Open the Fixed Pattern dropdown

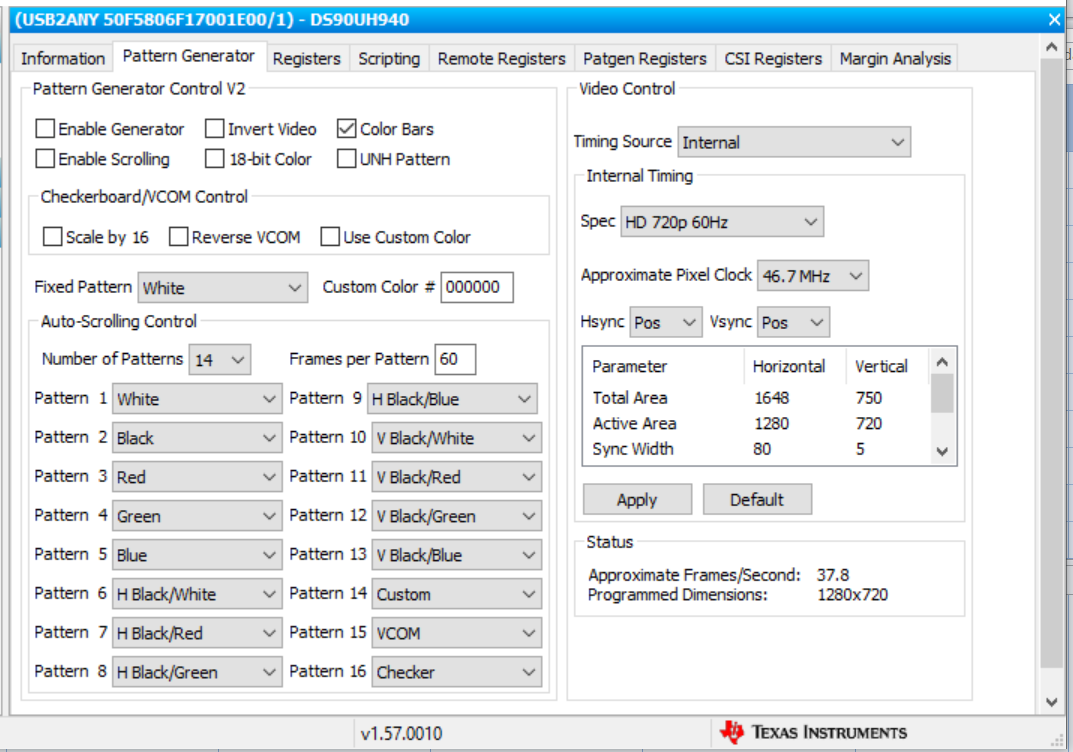pos(223,287)
